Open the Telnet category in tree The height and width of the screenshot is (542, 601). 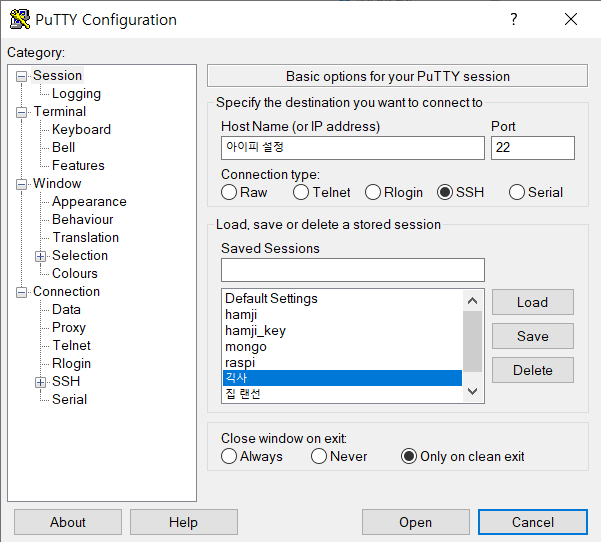(x=72, y=346)
